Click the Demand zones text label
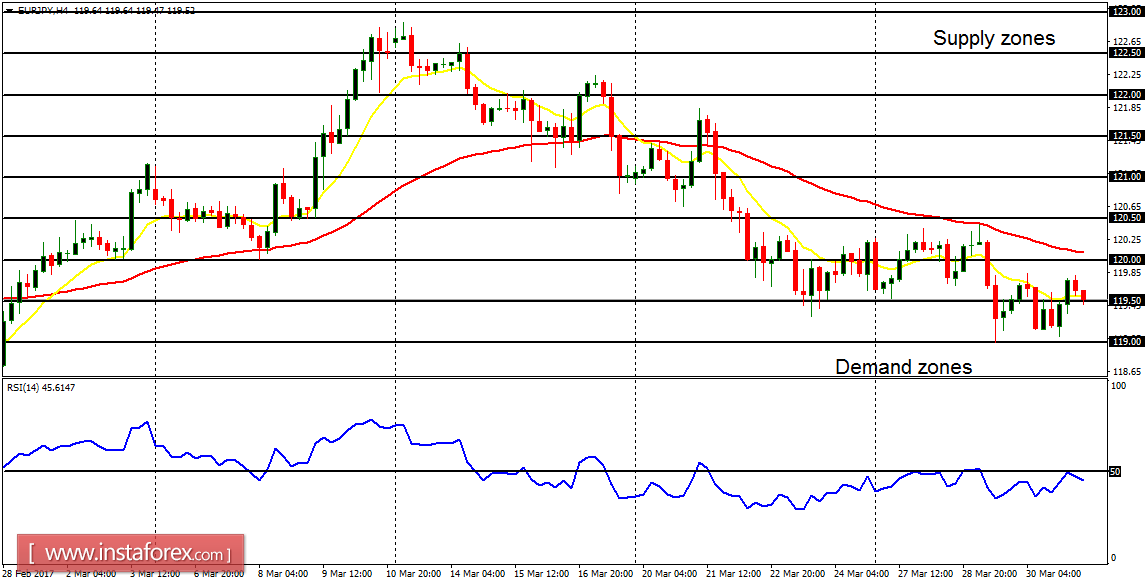 coord(903,368)
